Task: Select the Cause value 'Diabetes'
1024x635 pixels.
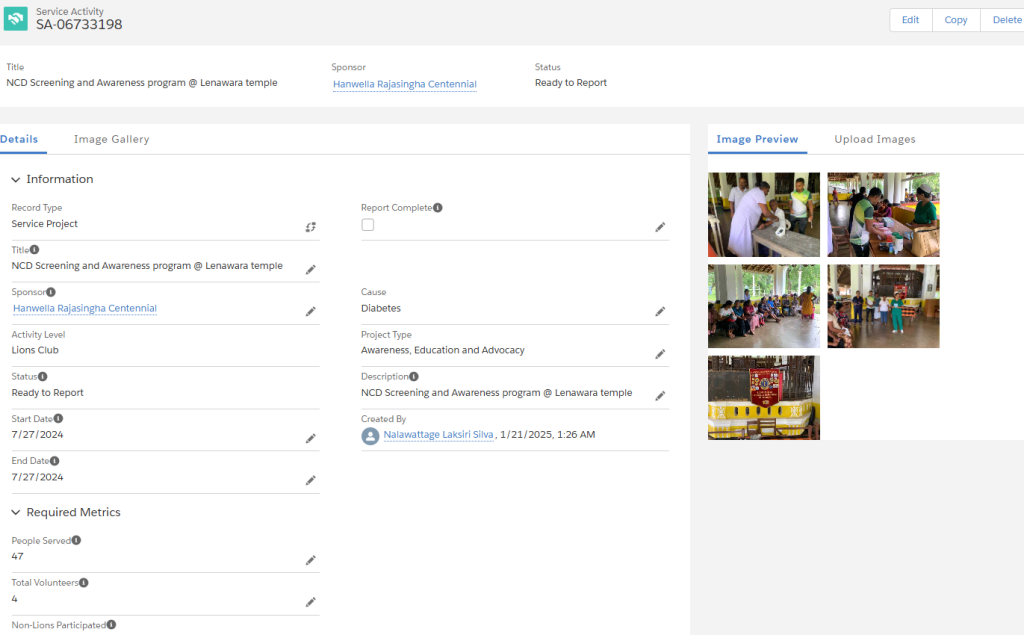Action: pos(381,308)
